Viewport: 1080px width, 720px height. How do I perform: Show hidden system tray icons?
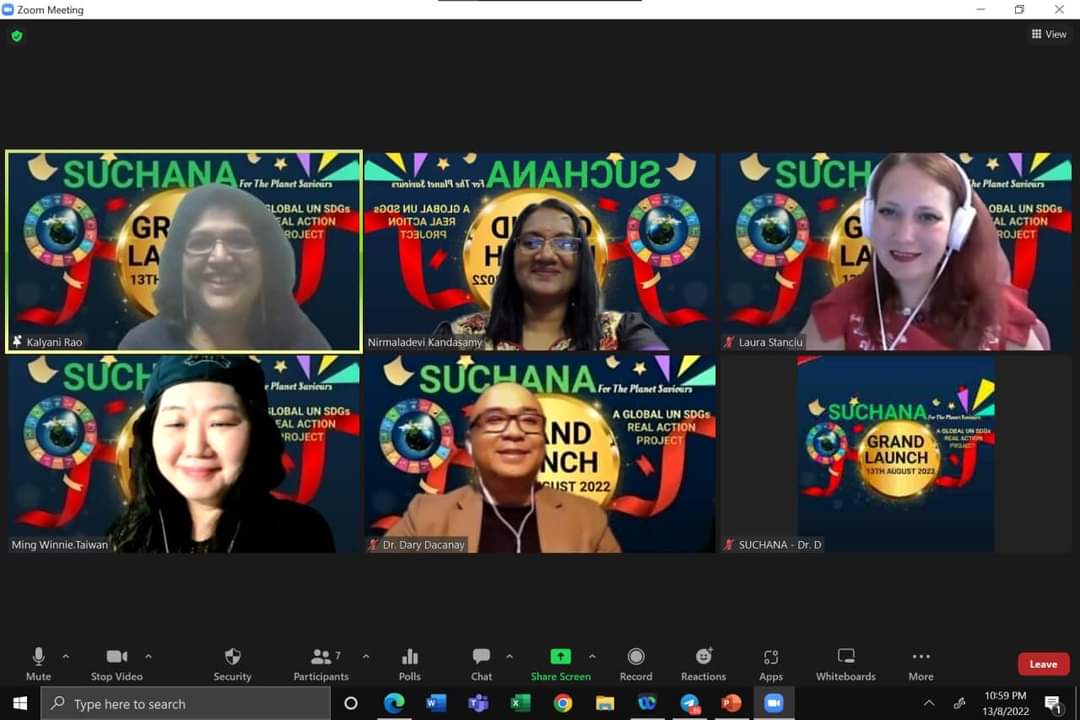point(928,703)
